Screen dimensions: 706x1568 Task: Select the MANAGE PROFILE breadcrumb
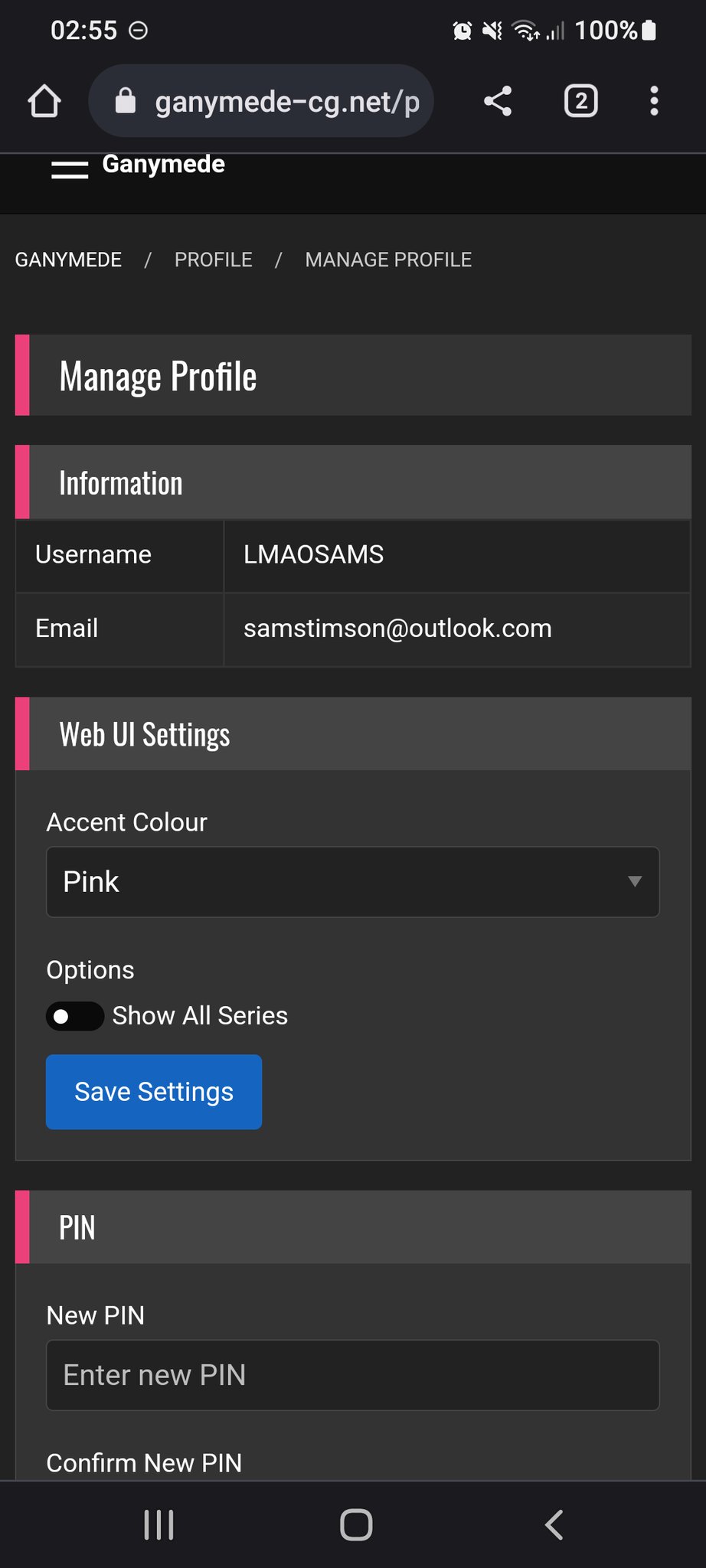(388, 260)
